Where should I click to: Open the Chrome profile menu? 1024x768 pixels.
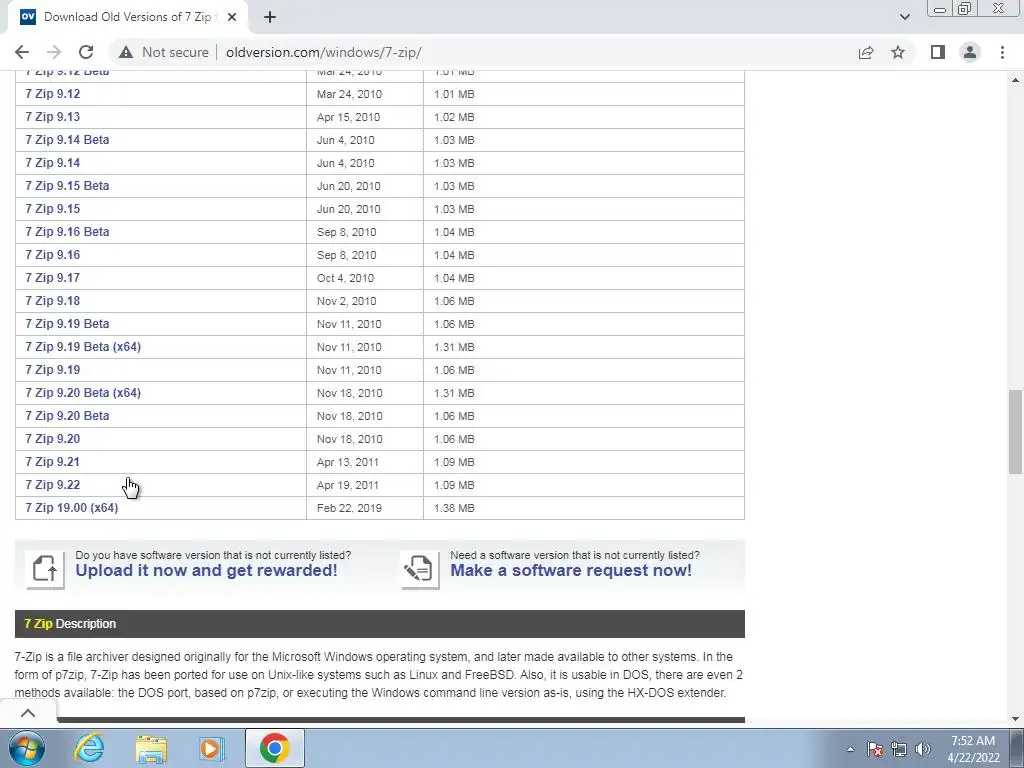coord(970,52)
